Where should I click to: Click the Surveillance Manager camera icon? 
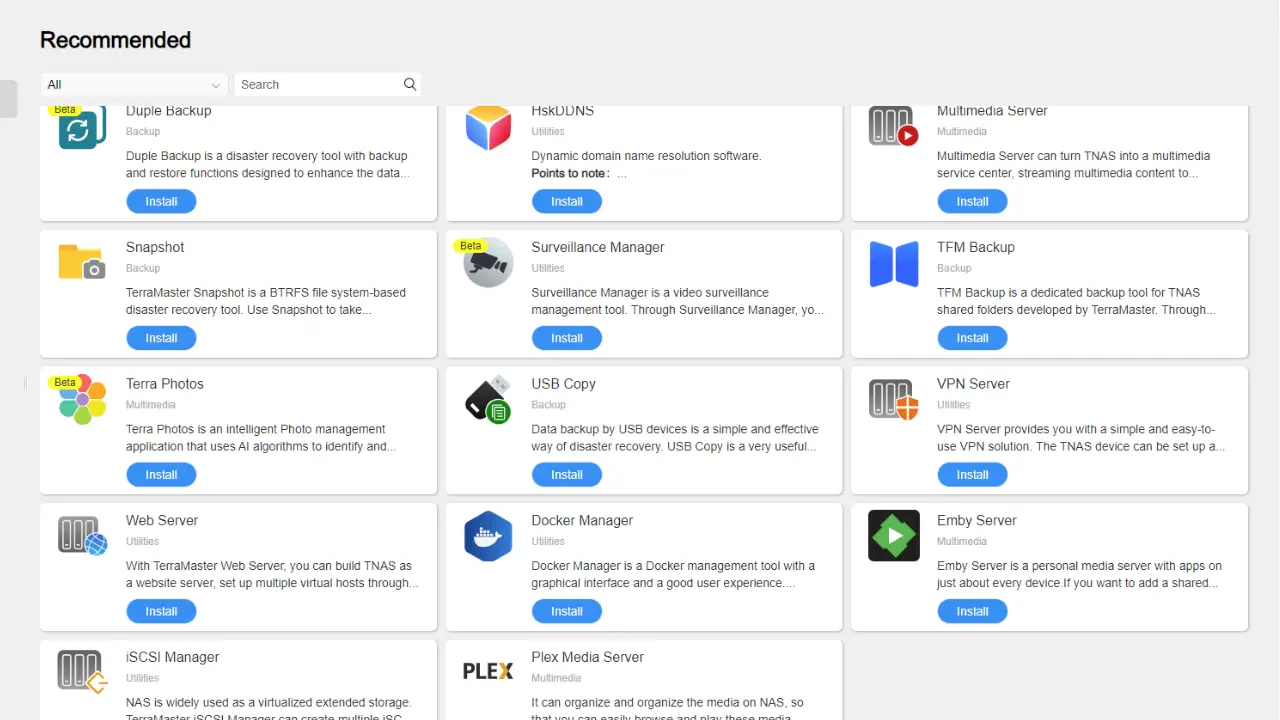488,263
